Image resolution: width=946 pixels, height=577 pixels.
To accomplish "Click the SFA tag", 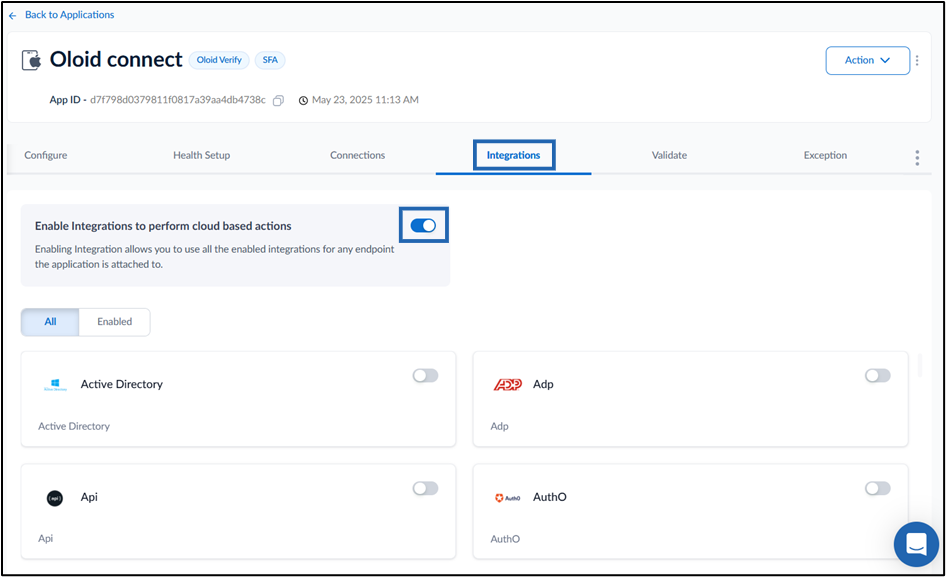I will click(x=270, y=60).
